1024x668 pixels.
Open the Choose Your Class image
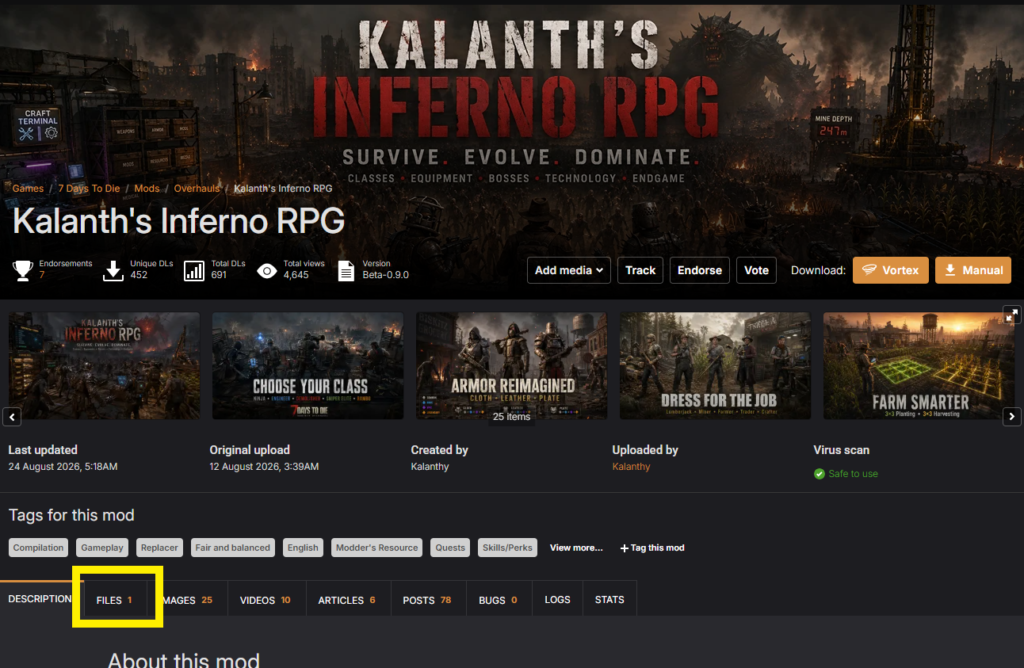[308, 366]
